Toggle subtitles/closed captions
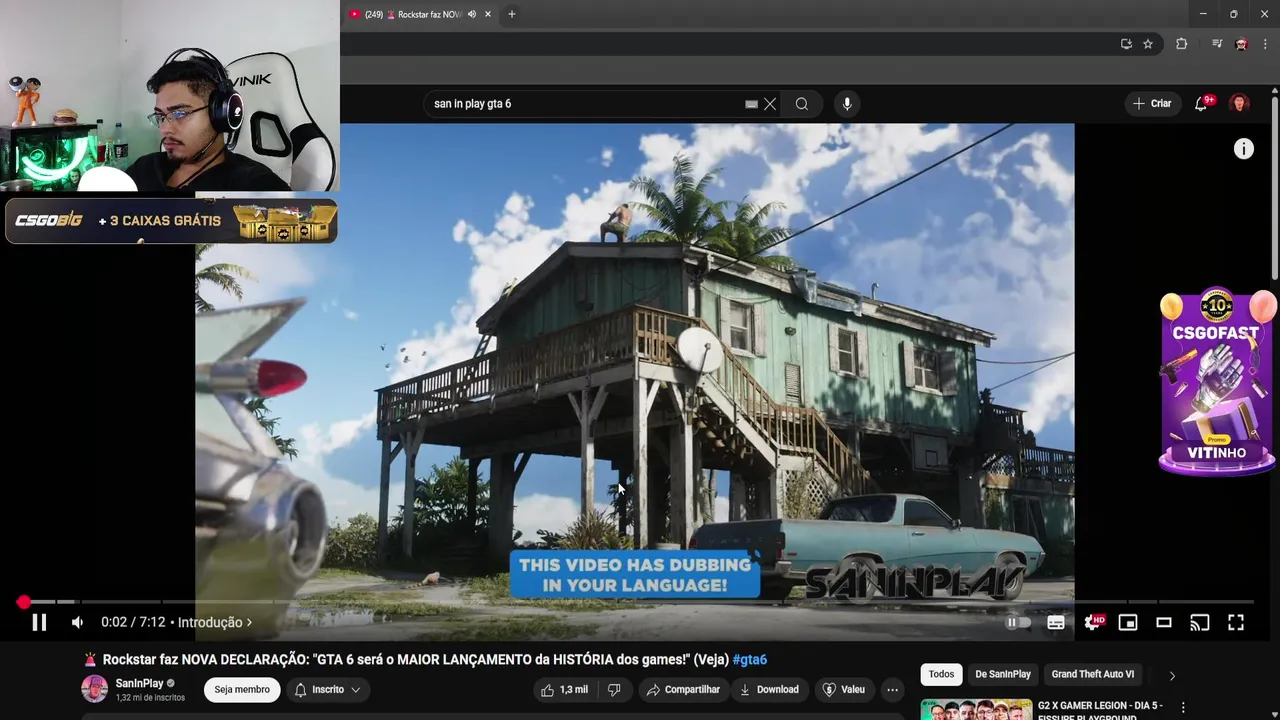1280x720 pixels. point(1056,622)
